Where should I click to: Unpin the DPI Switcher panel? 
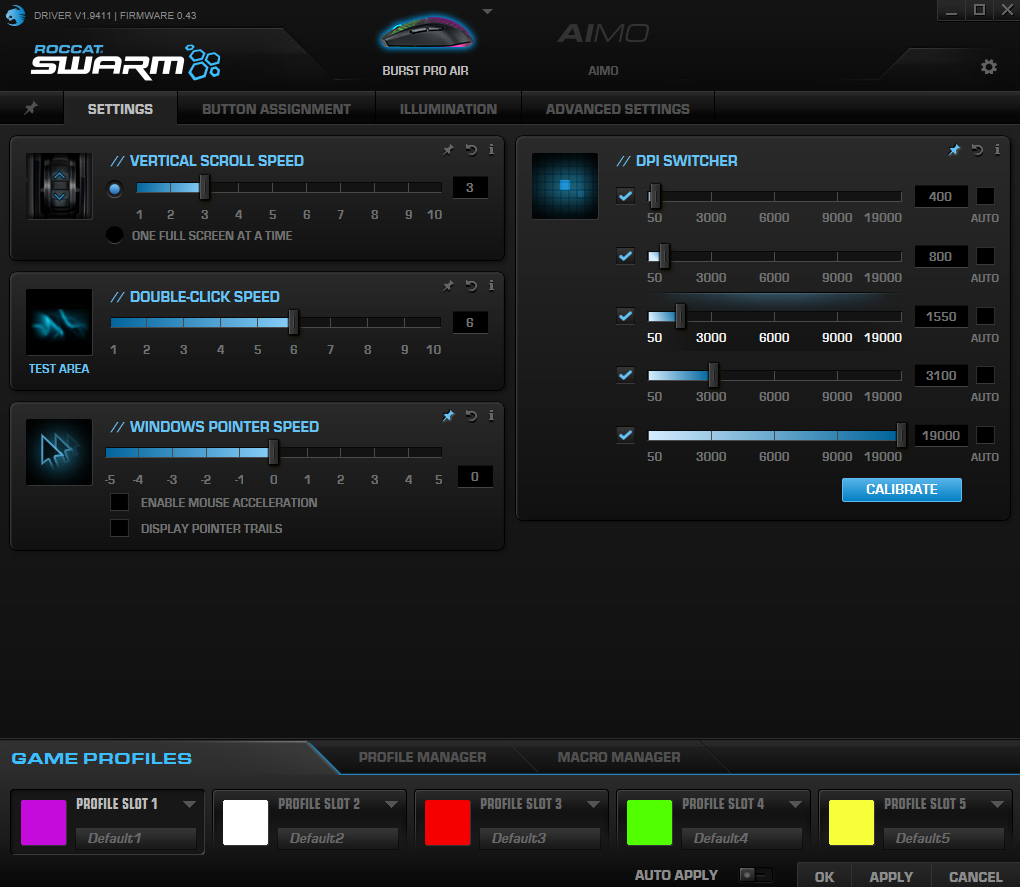click(954, 150)
